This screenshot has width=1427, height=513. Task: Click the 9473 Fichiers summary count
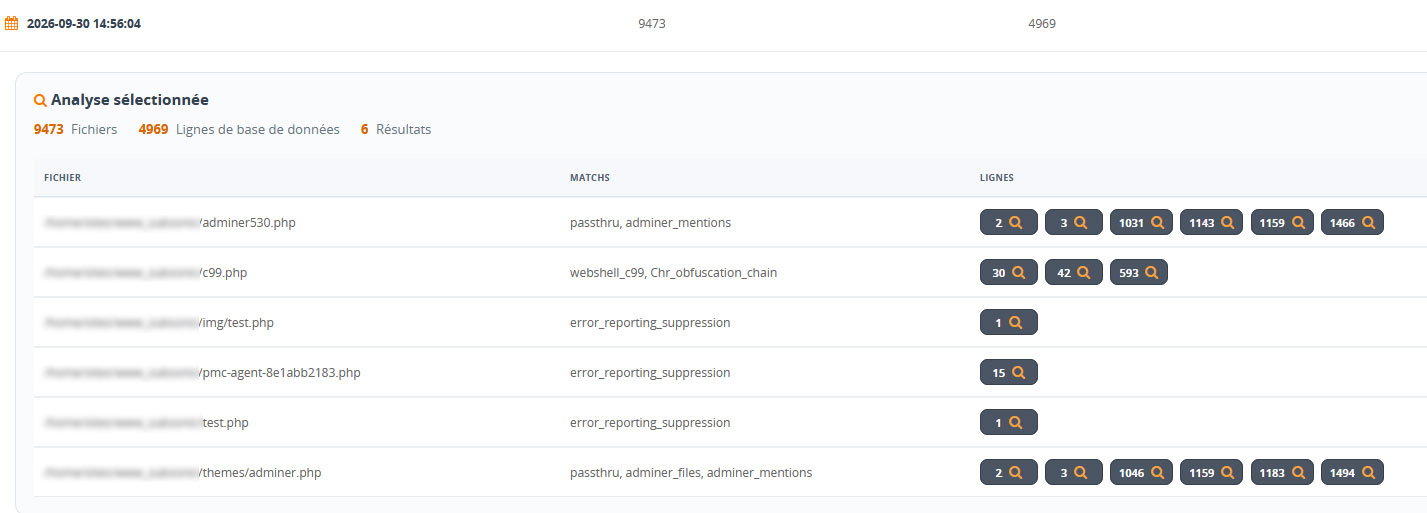[x=75, y=129]
